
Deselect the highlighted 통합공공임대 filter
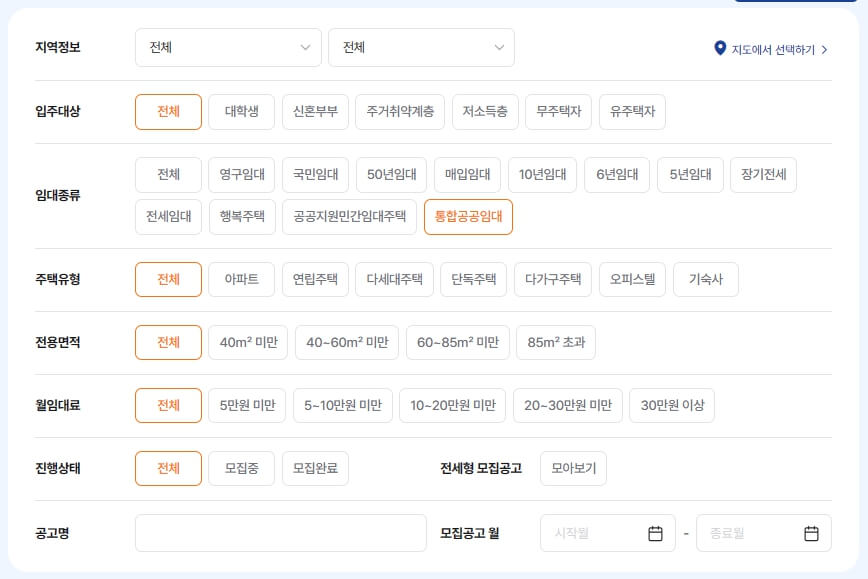point(468,216)
